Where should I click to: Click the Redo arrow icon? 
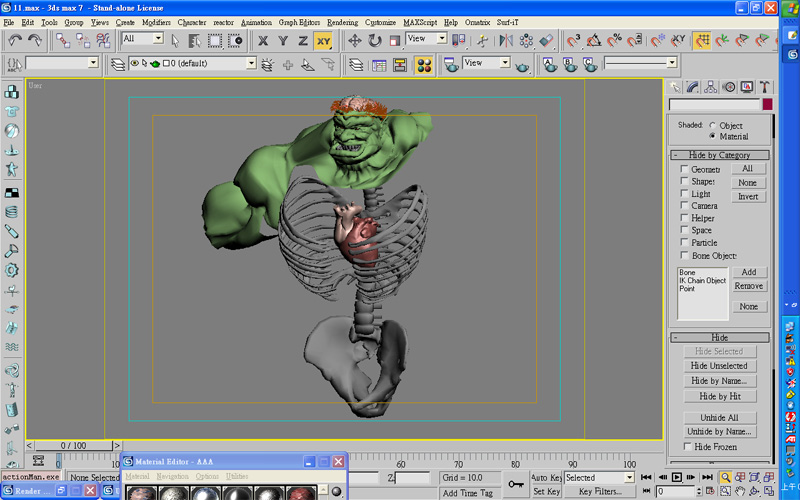[x=35, y=40]
